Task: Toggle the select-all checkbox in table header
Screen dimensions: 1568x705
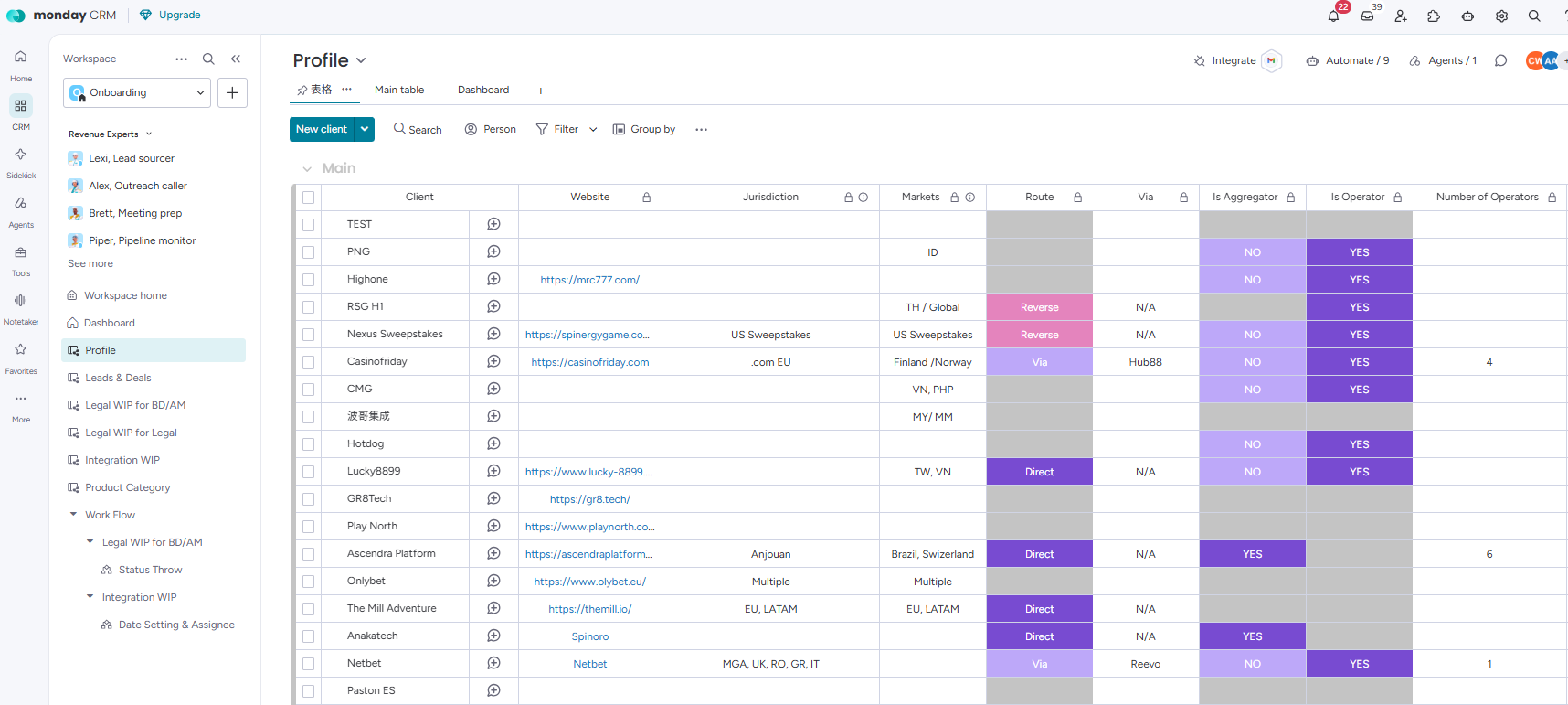Action: [x=308, y=197]
